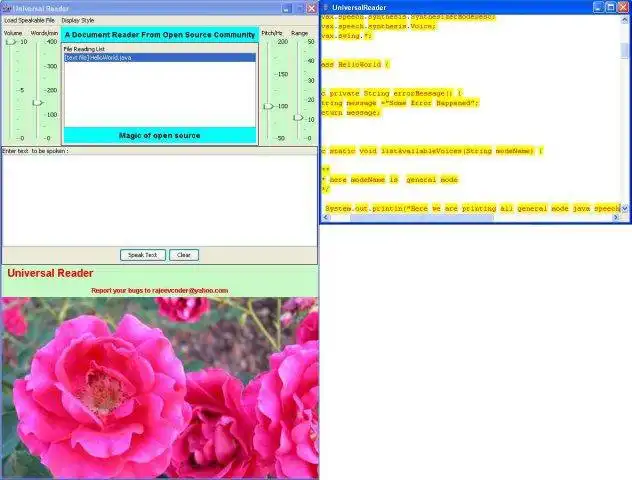This screenshot has width=632, height=480.
Task: Open the Load Speakable File menu
Action: click(29, 20)
